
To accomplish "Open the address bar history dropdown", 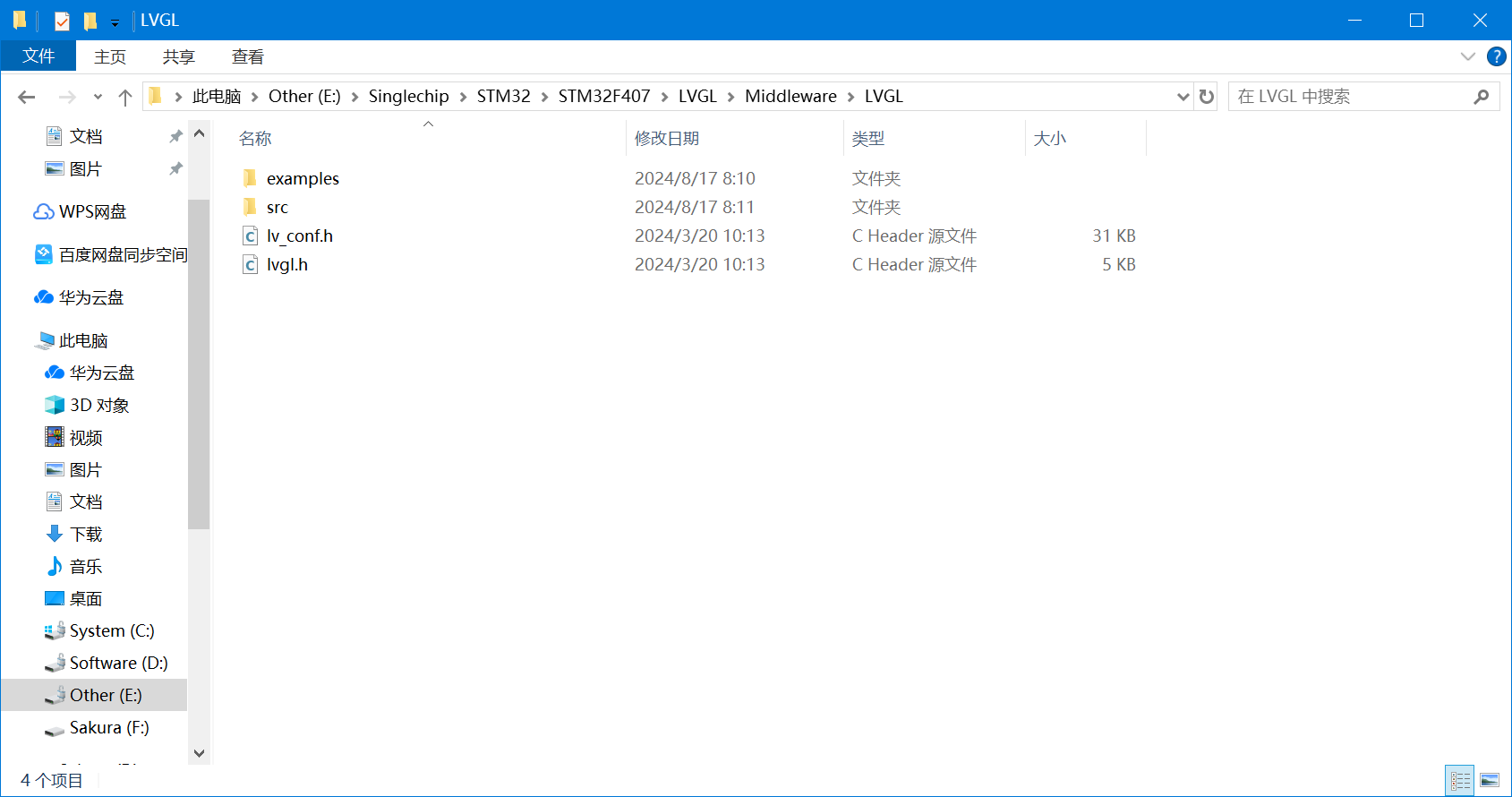I will tap(1183, 97).
